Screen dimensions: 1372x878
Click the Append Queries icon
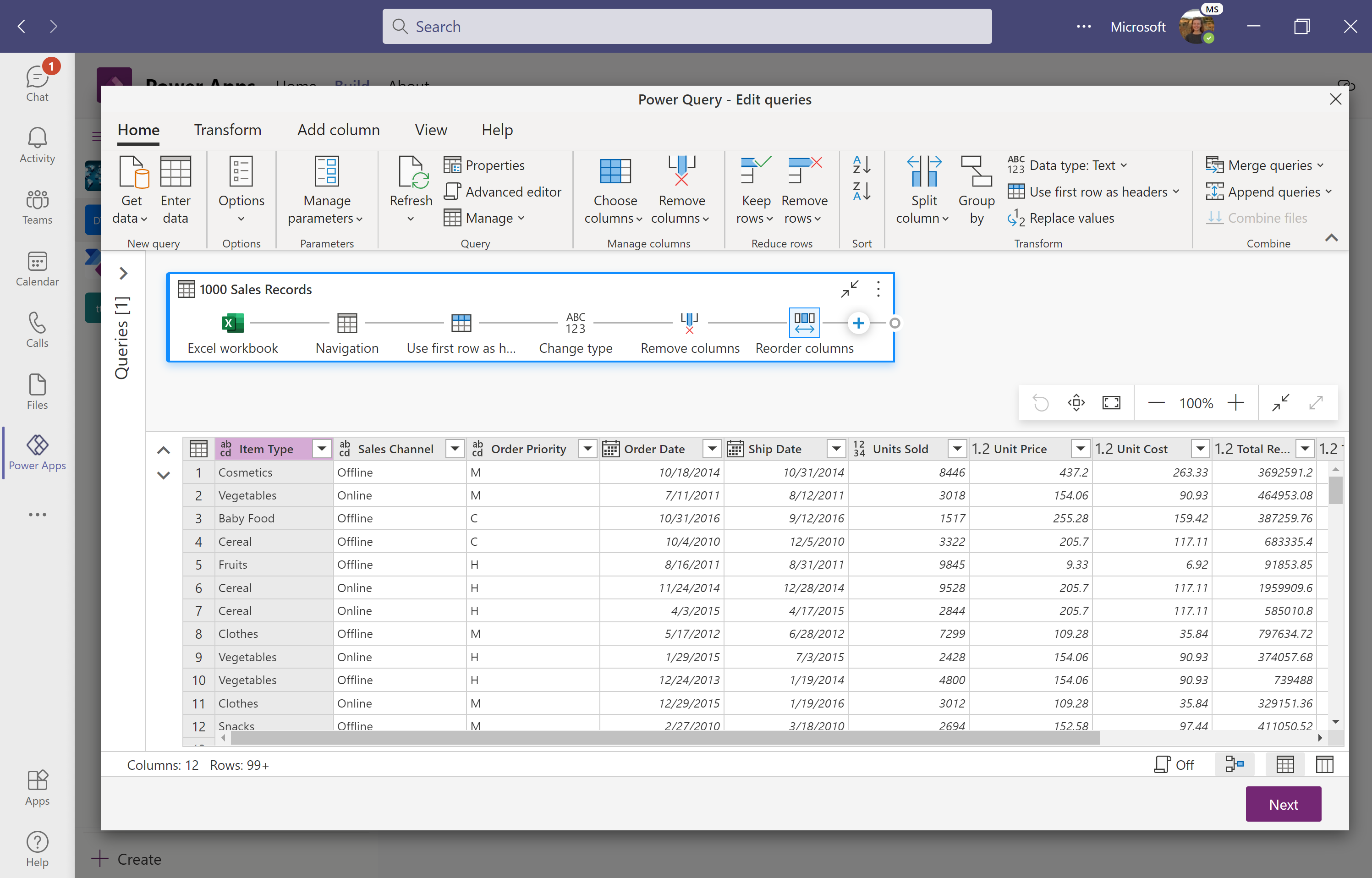coord(1214,191)
